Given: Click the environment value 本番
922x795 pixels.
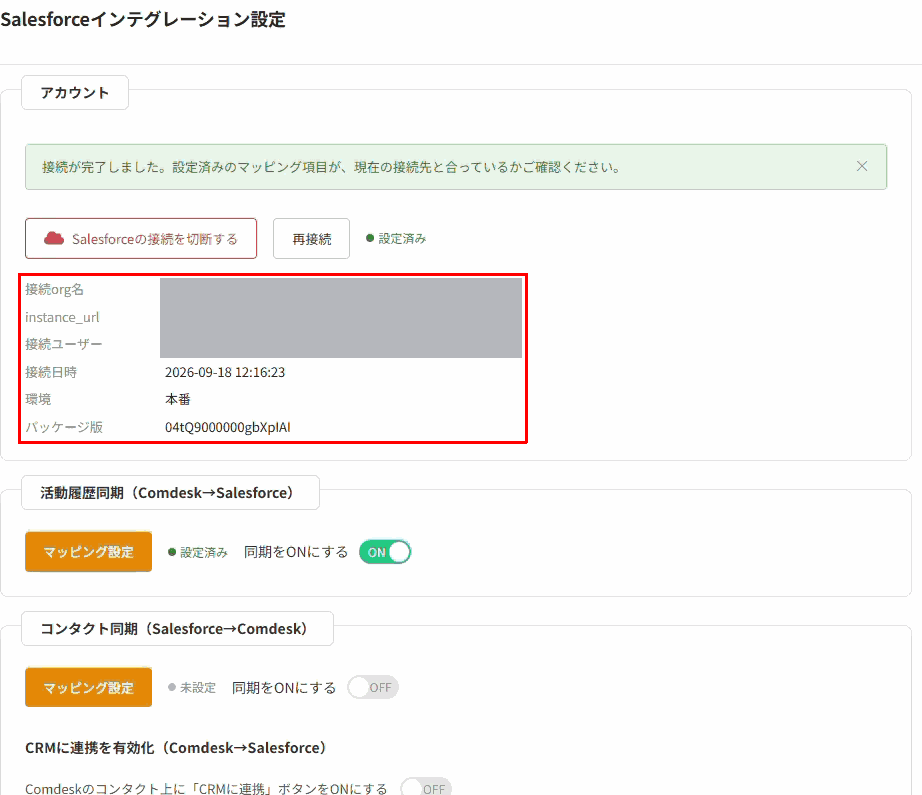Looking at the screenshot, I should click(x=178, y=399).
